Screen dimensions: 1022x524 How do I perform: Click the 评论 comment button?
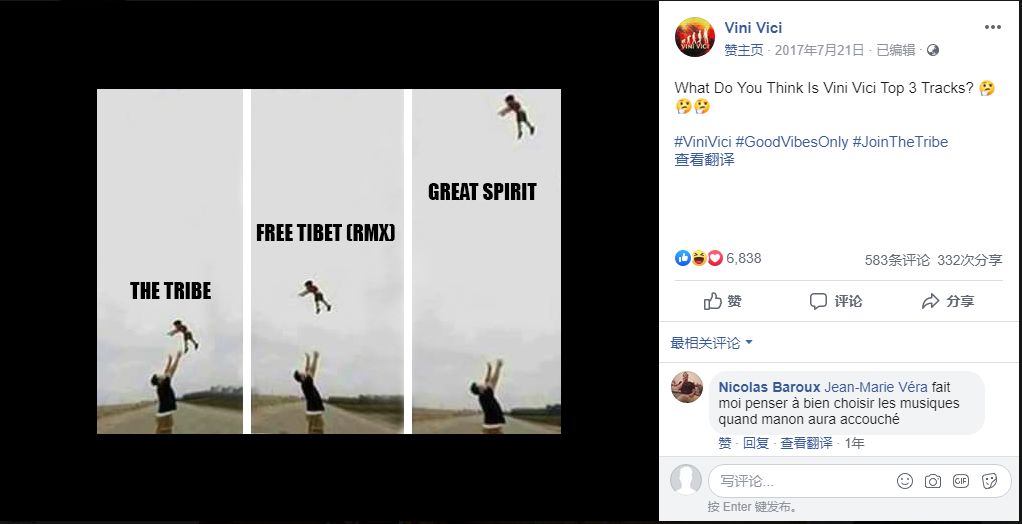[836, 301]
